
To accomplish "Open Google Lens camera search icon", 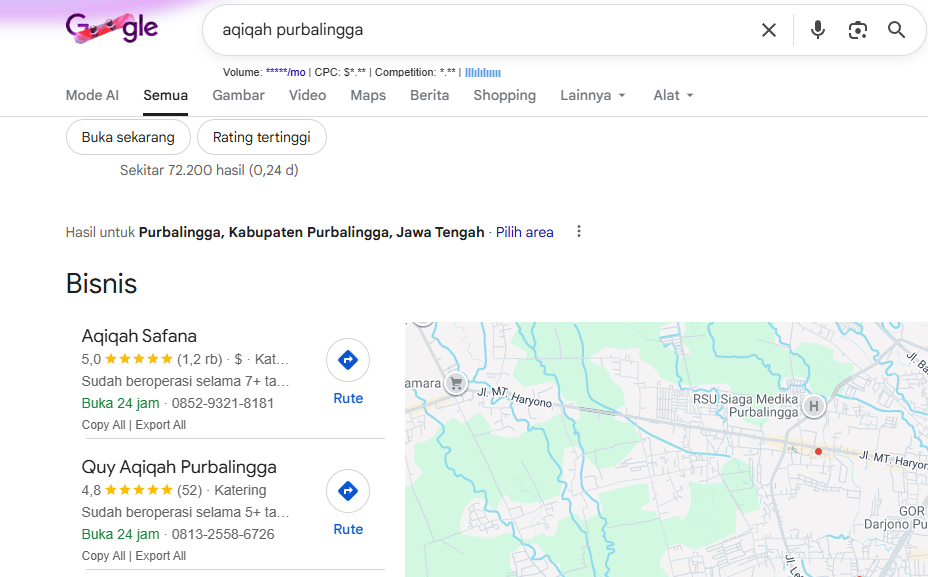I will [857, 30].
